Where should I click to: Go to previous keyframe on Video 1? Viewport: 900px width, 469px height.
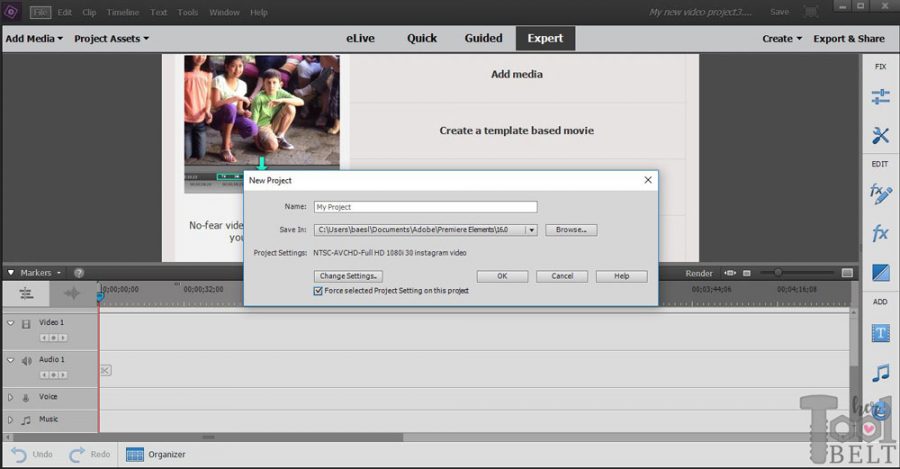coord(44,338)
